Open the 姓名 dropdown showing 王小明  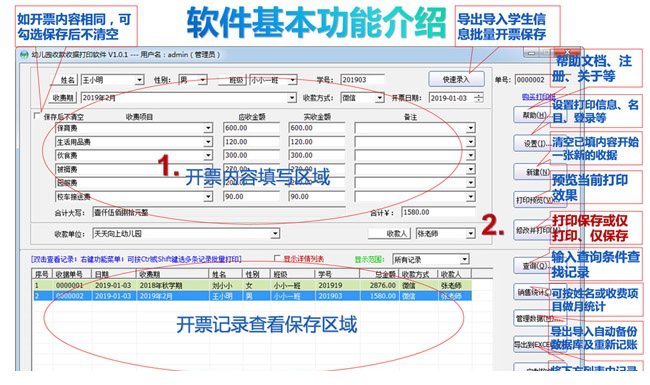(x=140, y=80)
